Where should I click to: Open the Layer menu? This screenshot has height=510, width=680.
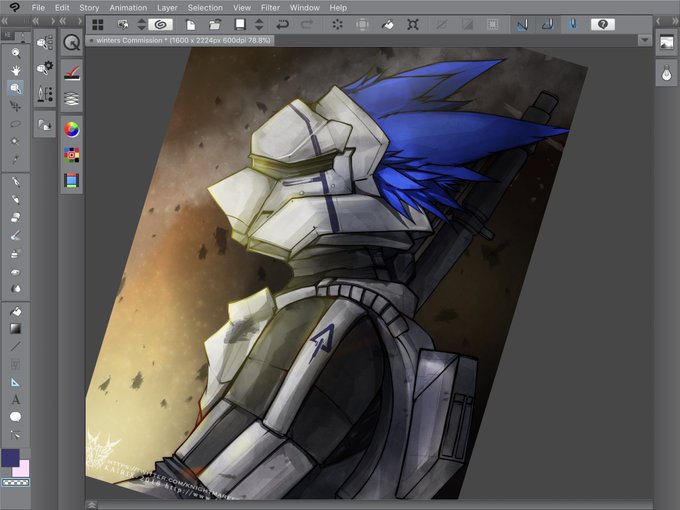(x=167, y=8)
